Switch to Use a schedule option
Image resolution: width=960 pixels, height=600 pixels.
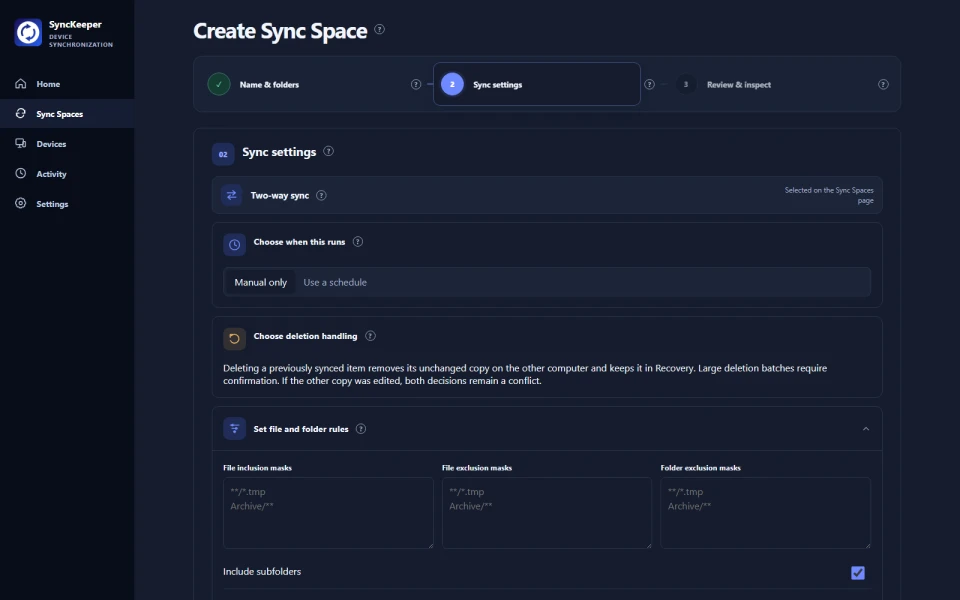click(x=335, y=282)
